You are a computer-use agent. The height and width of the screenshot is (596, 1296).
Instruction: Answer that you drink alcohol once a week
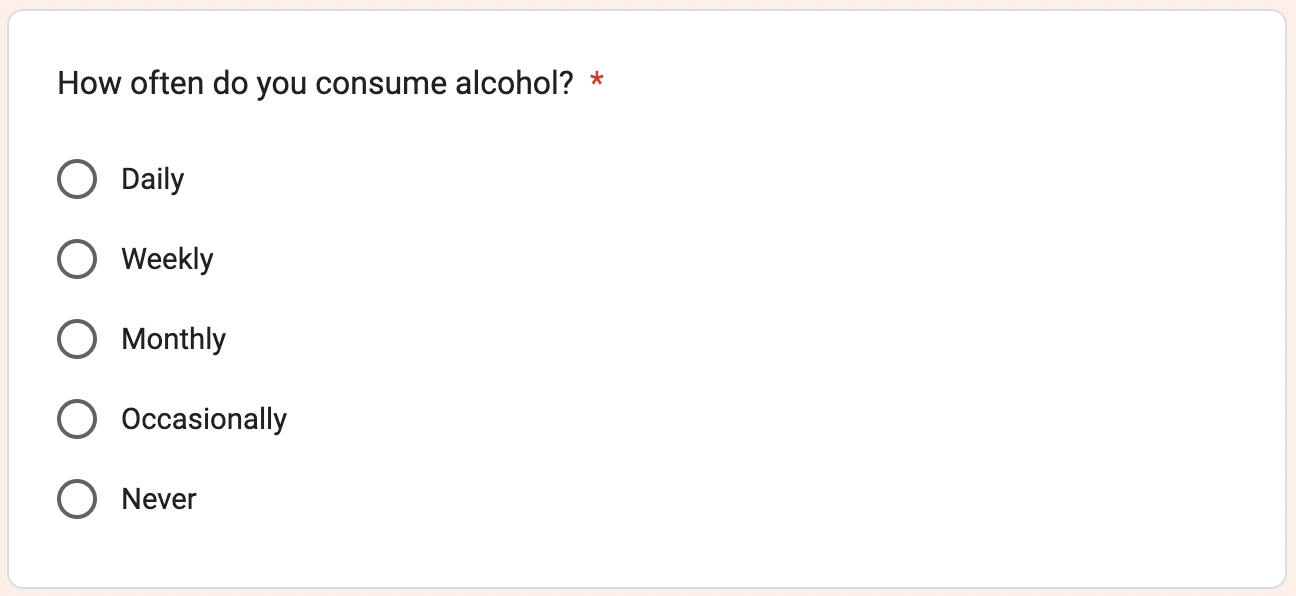(x=77, y=260)
